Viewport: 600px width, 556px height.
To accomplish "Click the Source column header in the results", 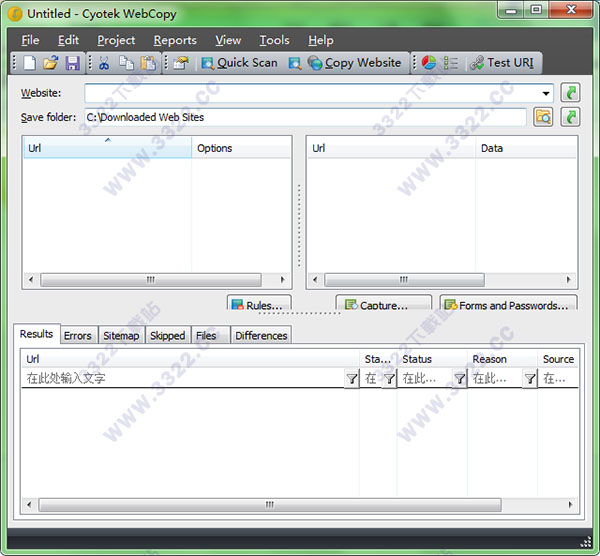I will coord(558,359).
